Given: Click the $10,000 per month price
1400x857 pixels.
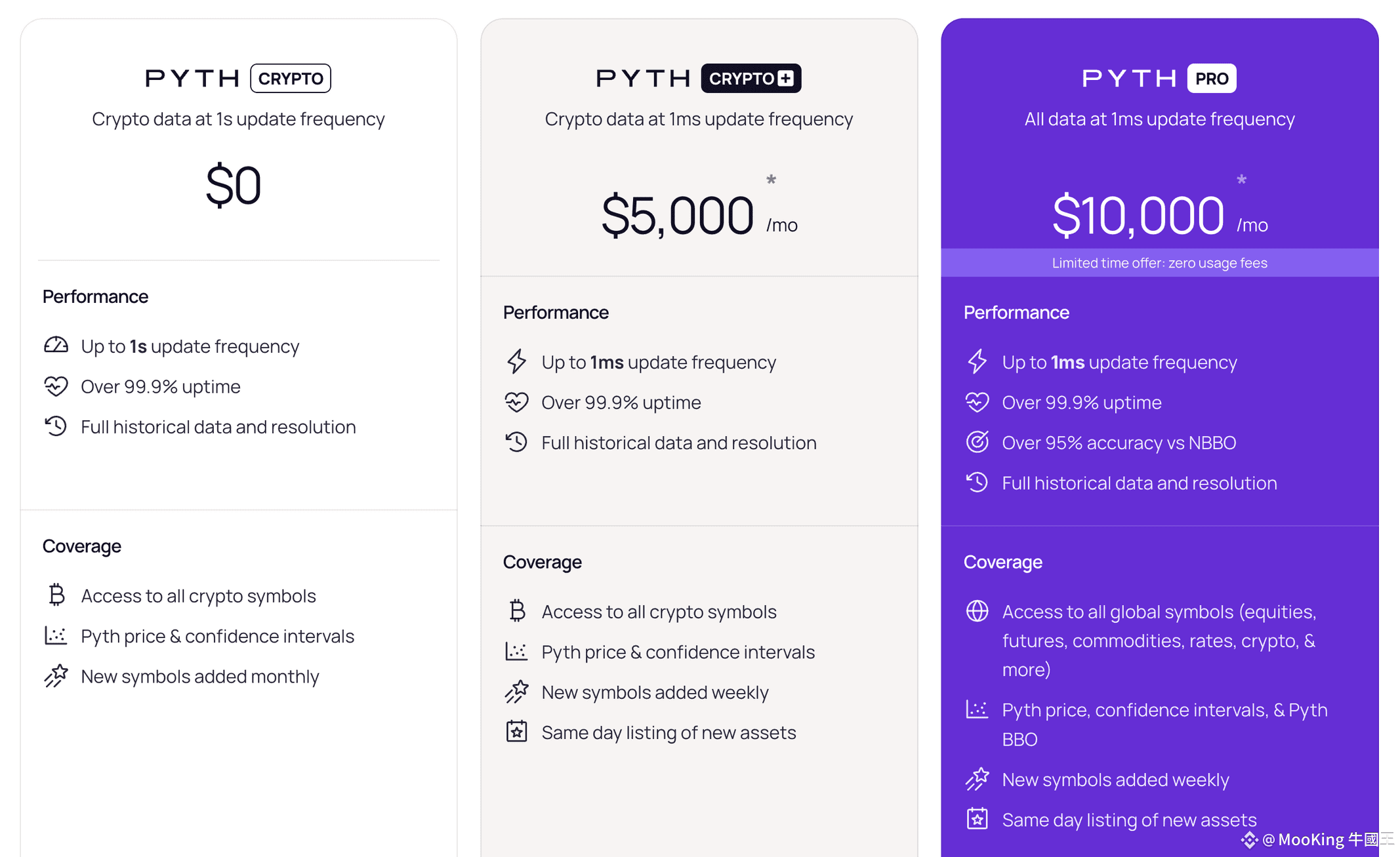Looking at the screenshot, I should pyautogui.click(x=1160, y=215).
